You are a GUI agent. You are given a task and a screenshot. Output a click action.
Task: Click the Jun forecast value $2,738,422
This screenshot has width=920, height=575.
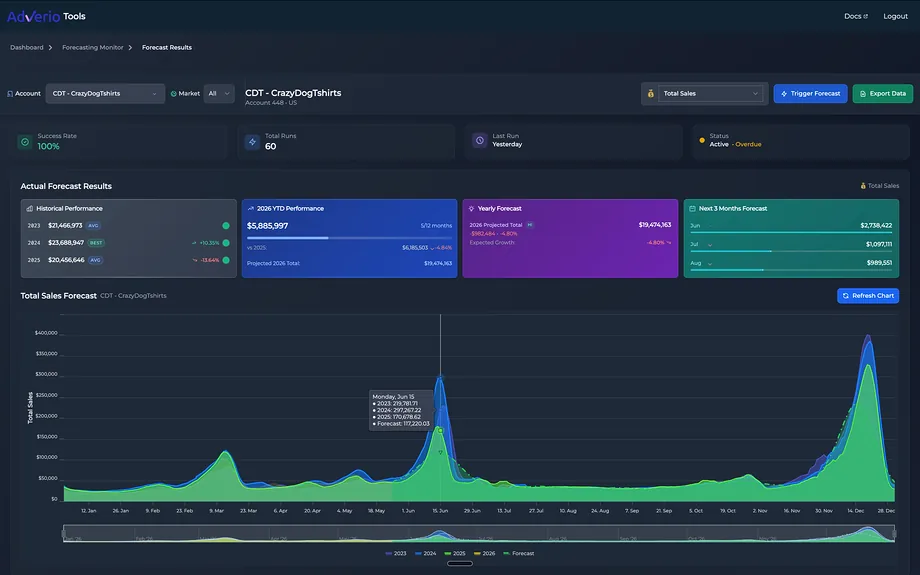[x=876, y=225]
